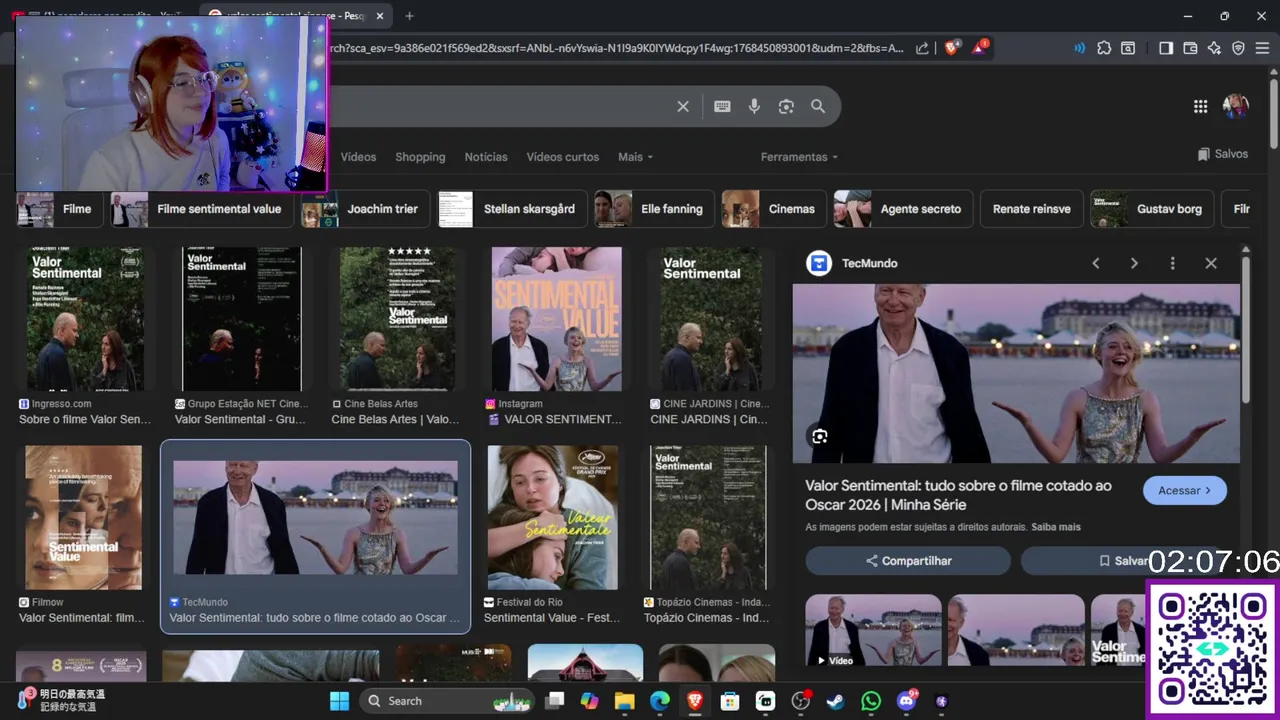The width and height of the screenshot is (1280, 720).
Task: Search inside this image with Lens overlay
Action: [x=820, y=436]
